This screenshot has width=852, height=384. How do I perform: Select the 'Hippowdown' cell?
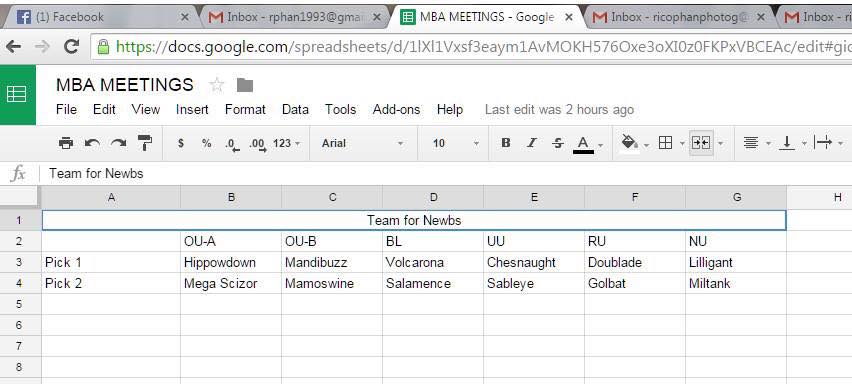231,262
